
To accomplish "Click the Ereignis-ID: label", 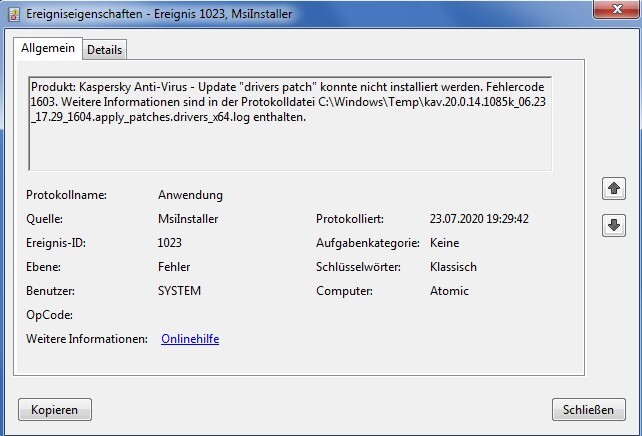I will point(56,243).
